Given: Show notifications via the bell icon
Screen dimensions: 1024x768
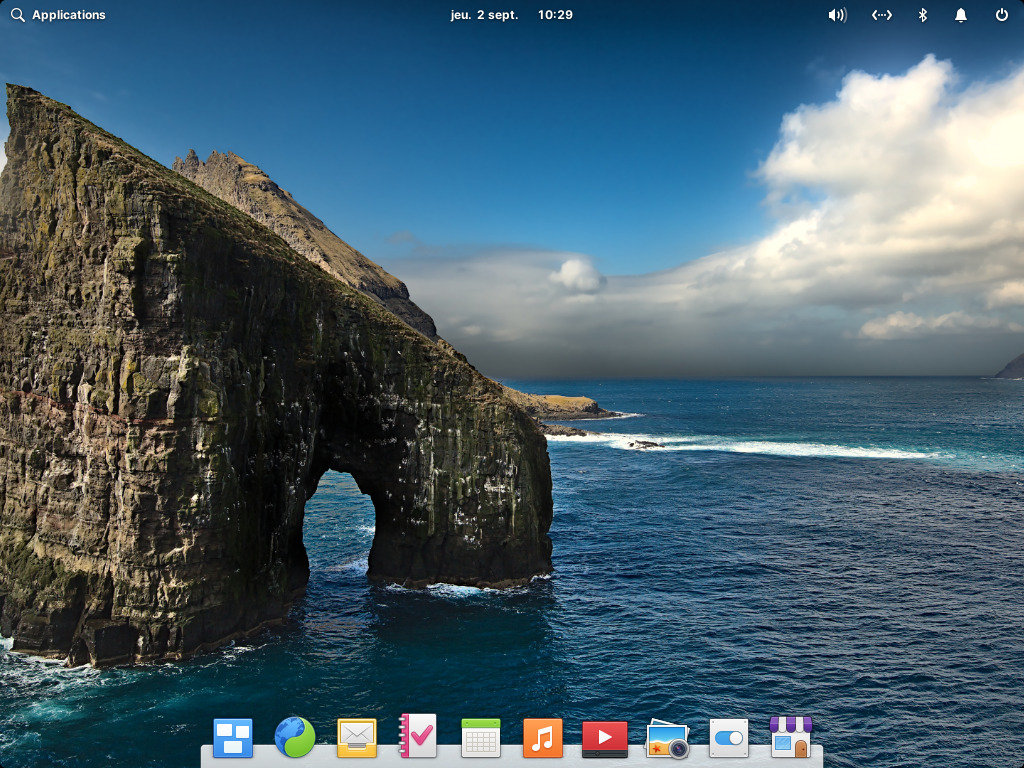Looking at the screenshot, I should click(x=961, y=15).
